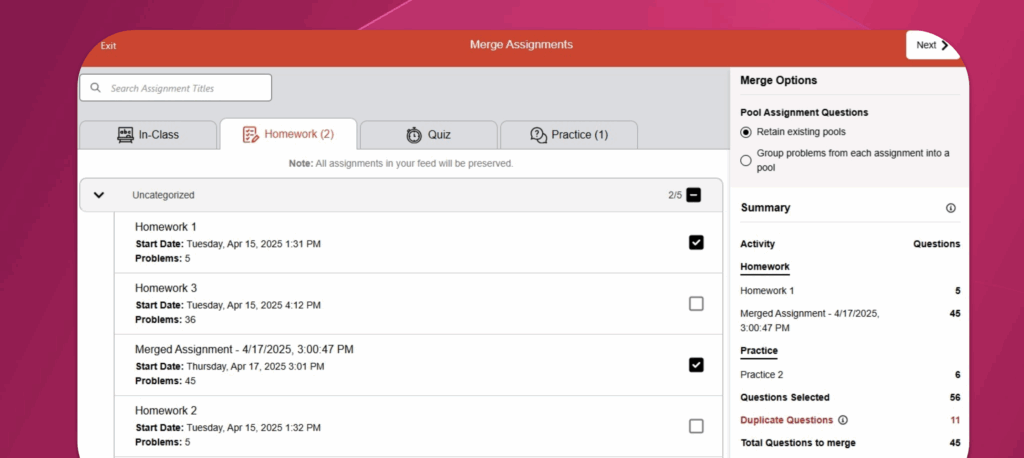This screenshot has width=1024, height=458.
Task: Click Exit in the header
Action: point(108,46)
